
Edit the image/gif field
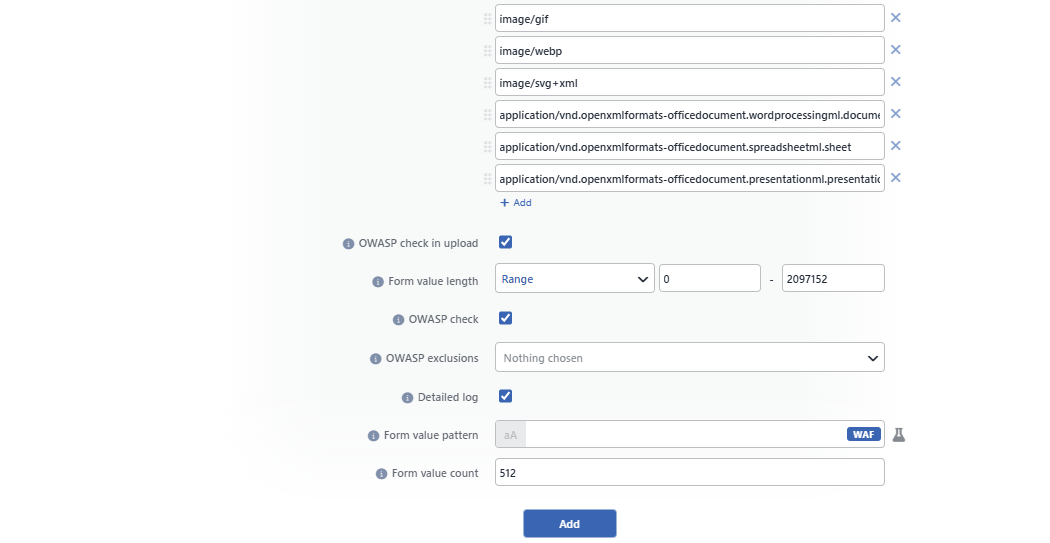(690, 19)
